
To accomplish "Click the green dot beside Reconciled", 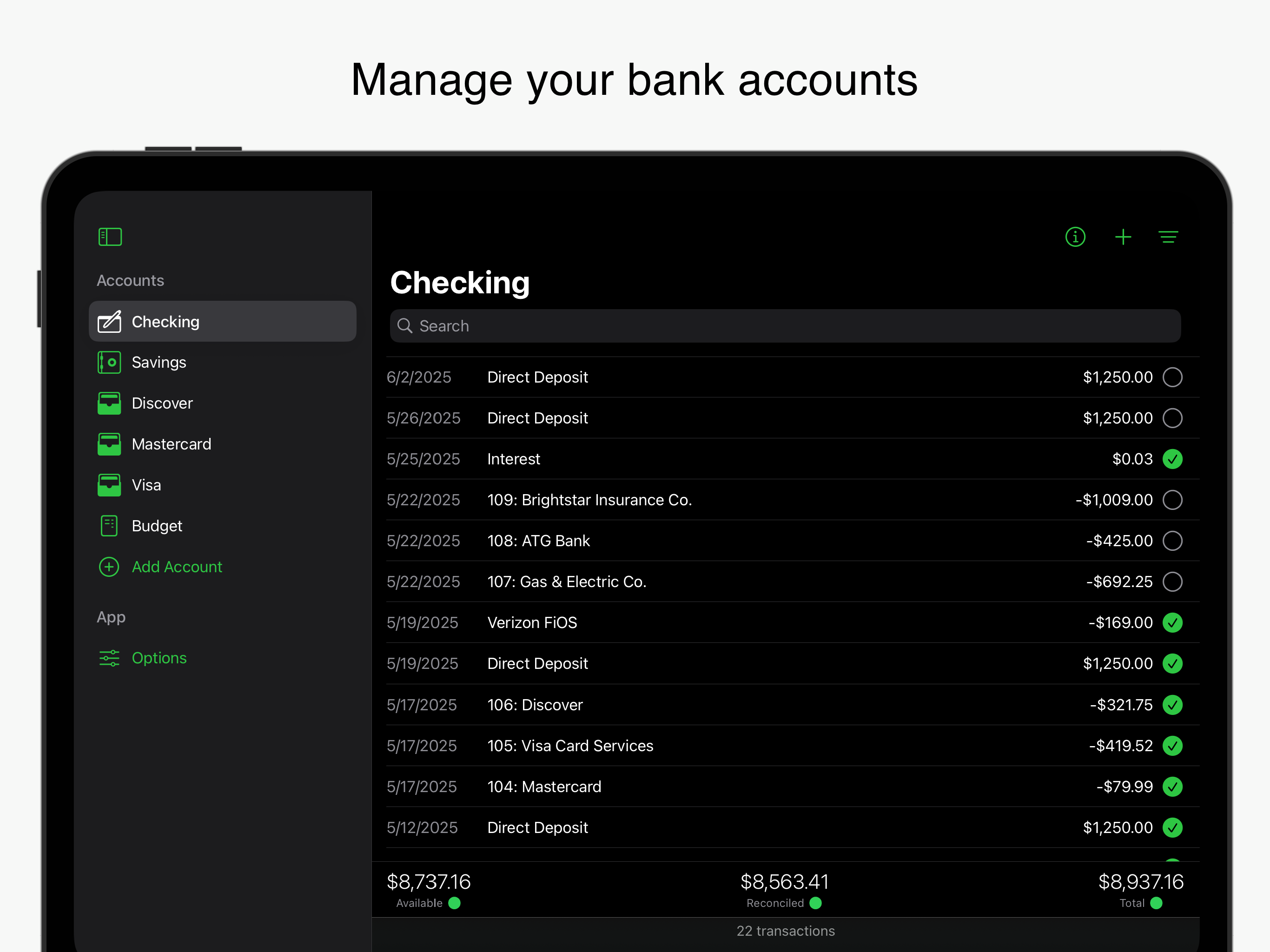I will click(815, 903).
